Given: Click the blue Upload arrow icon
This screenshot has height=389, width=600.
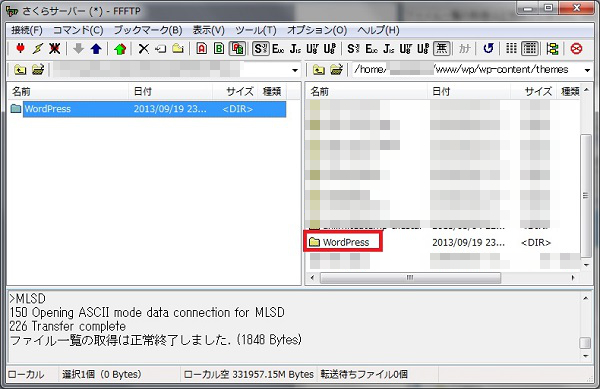Looking at the screenshot, I should (x=96, y=49).
